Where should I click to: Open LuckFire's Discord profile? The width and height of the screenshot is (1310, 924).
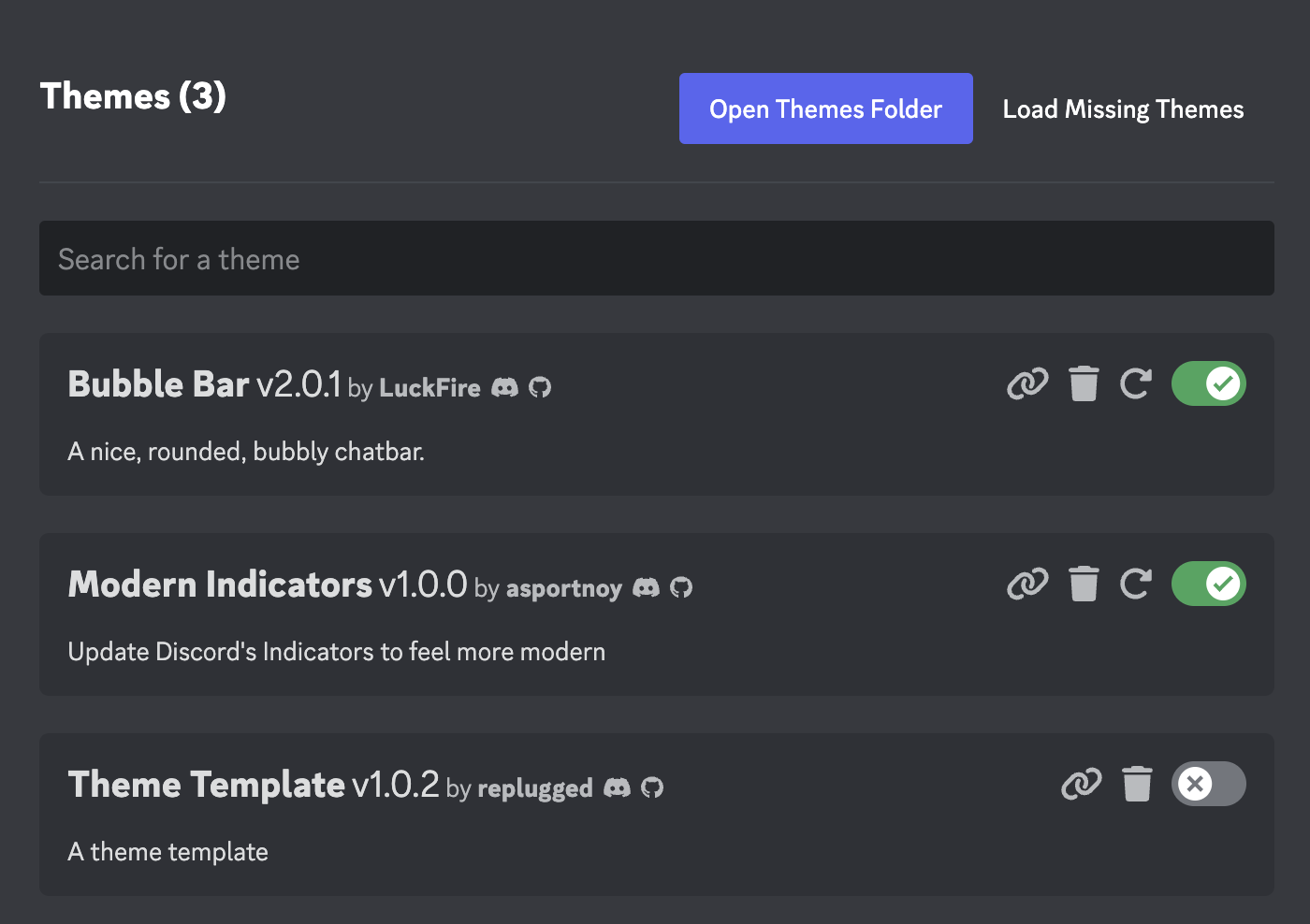(505, 387)
